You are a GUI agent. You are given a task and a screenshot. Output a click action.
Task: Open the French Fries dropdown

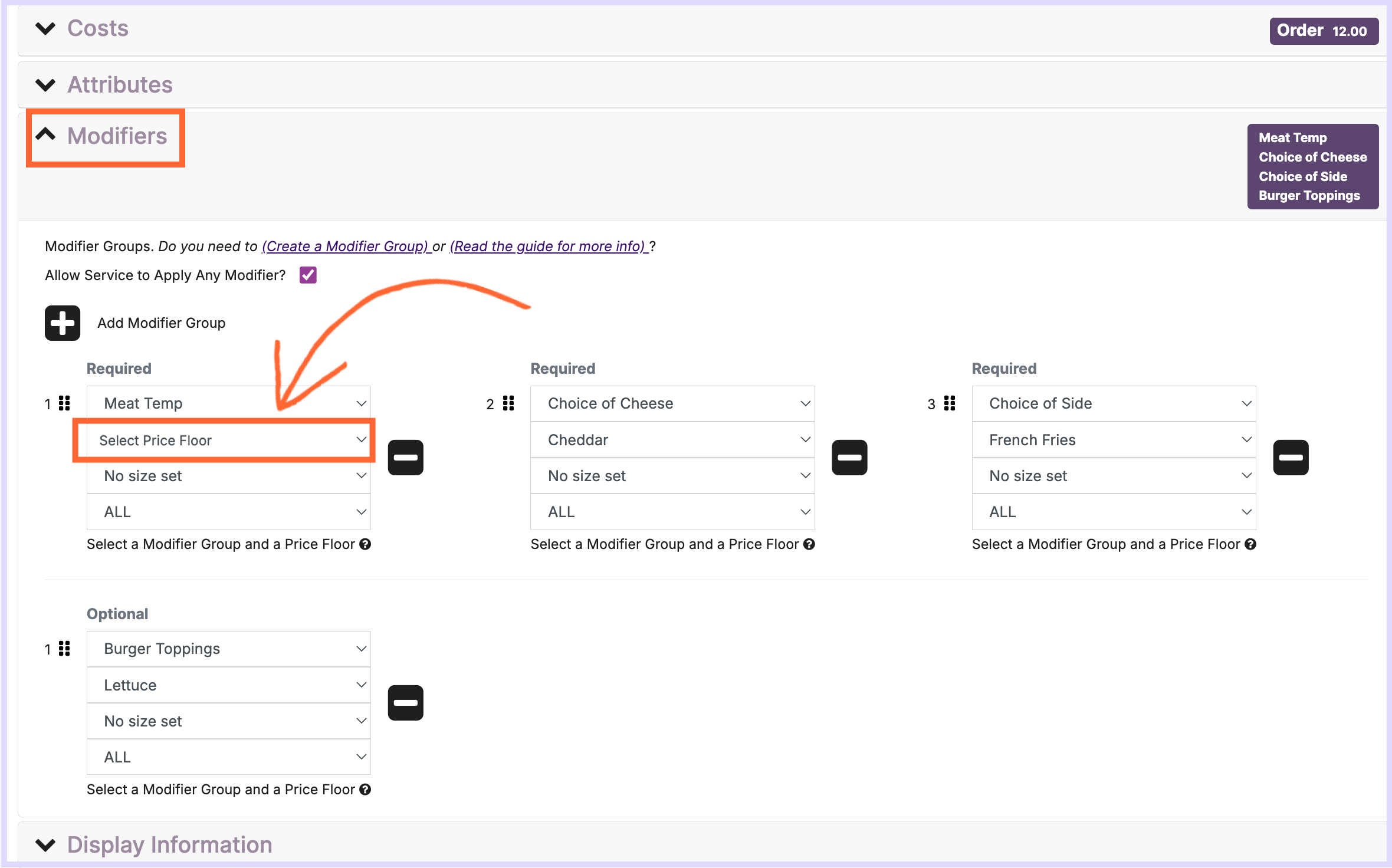pyautogui.click(x=1113, y=440)
